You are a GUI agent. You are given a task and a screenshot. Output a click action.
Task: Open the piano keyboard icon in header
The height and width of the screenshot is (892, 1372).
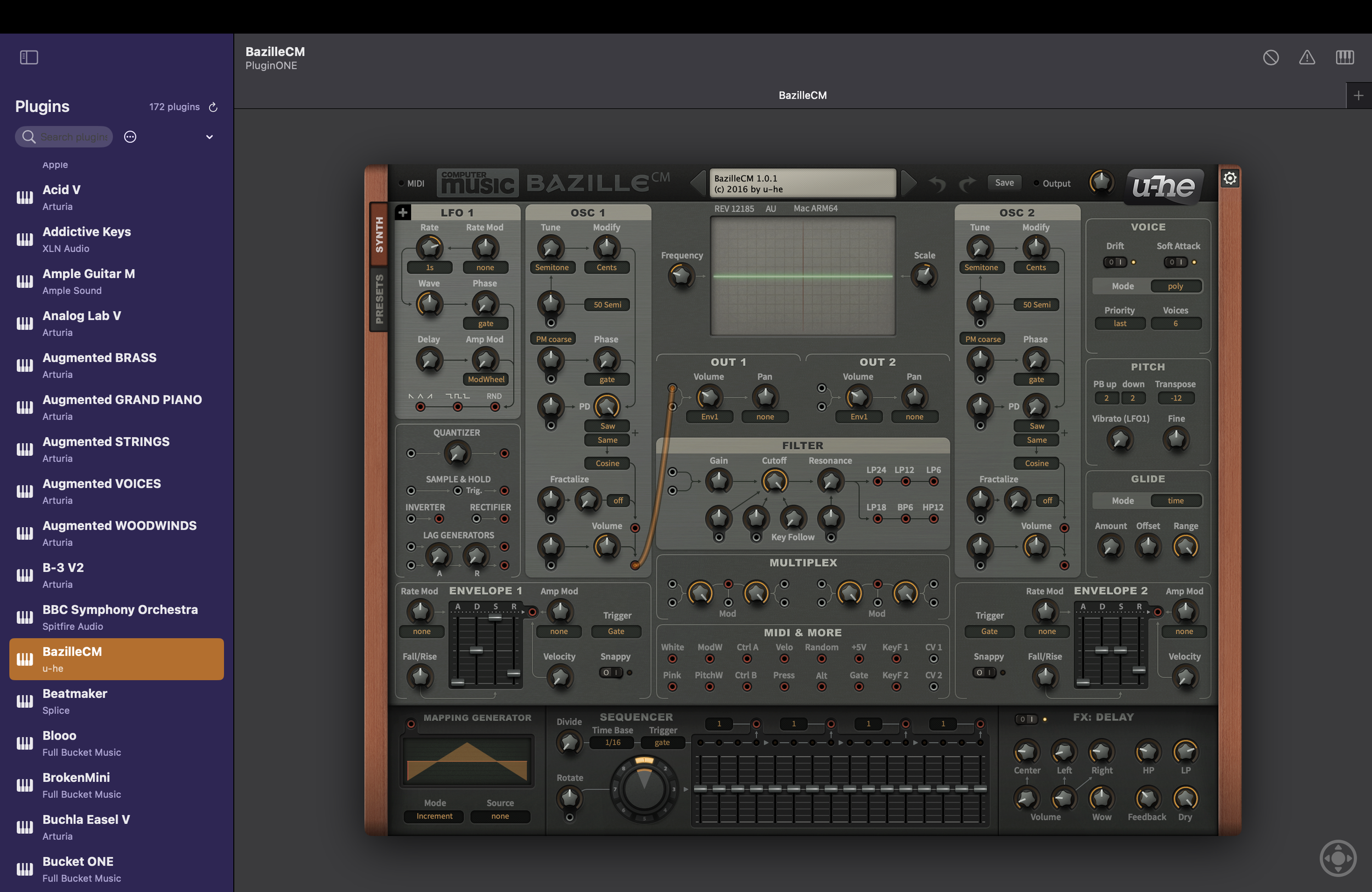[1345, 57]
